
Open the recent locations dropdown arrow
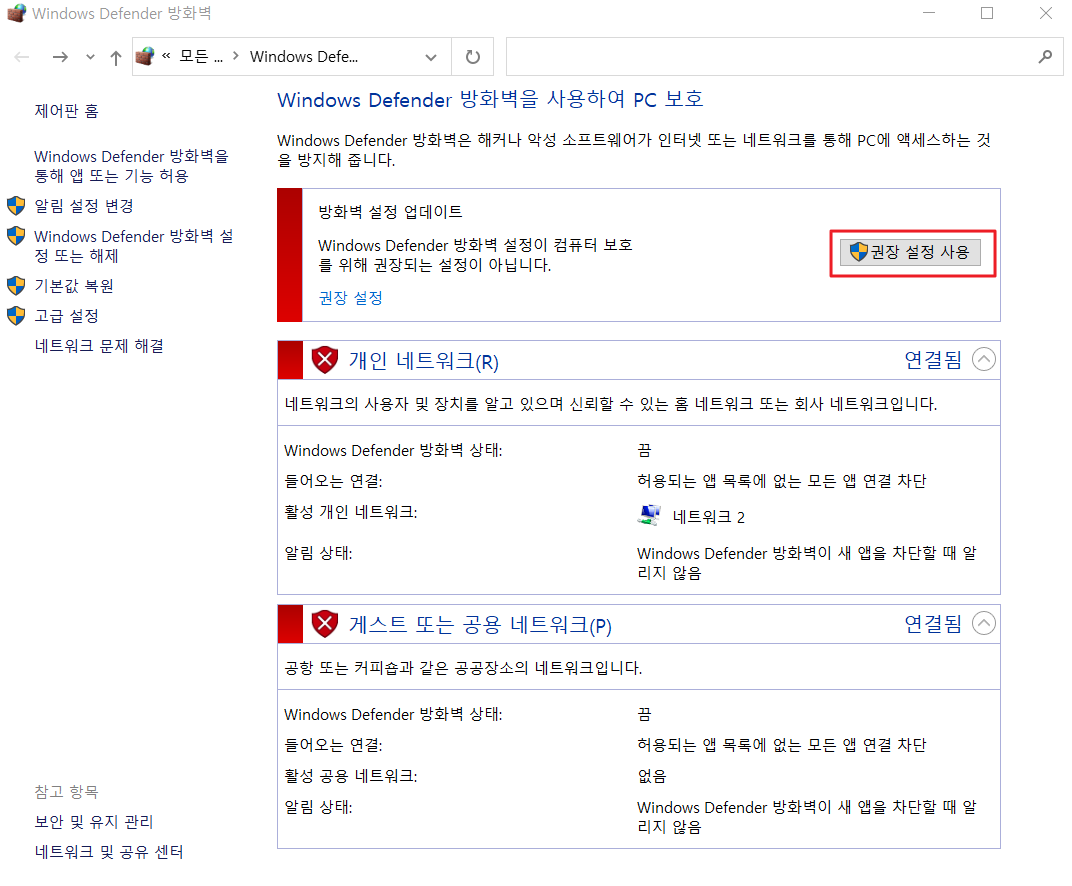(x=90, y=57)
